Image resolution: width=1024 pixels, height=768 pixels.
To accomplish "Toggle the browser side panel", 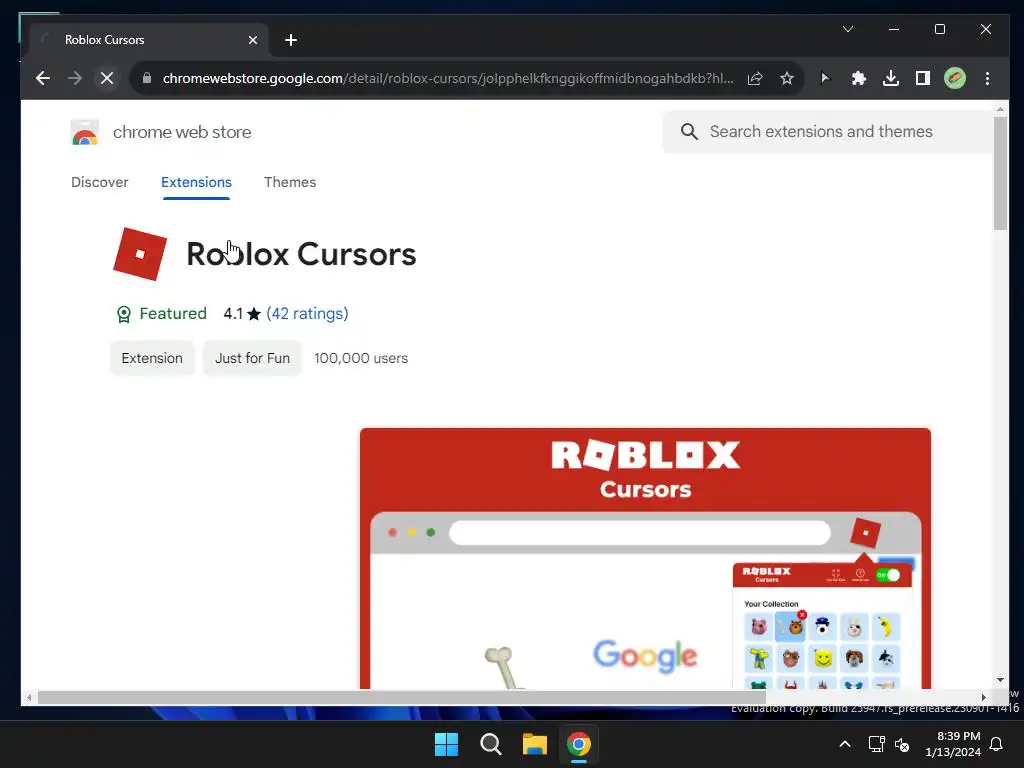I will [923, 78].
